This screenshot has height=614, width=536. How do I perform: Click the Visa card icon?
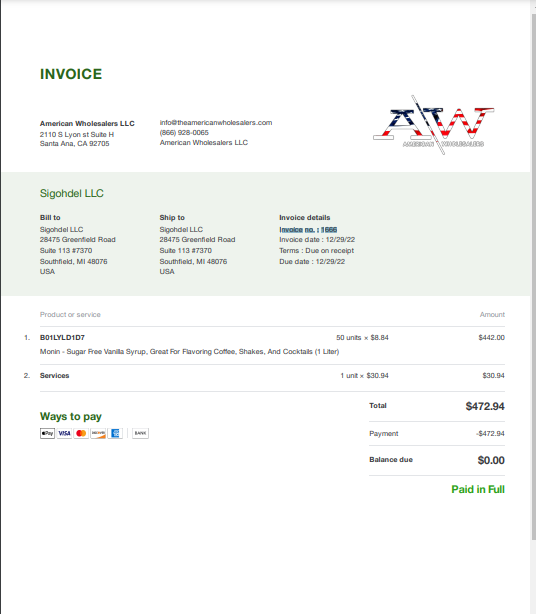(64, 433)
